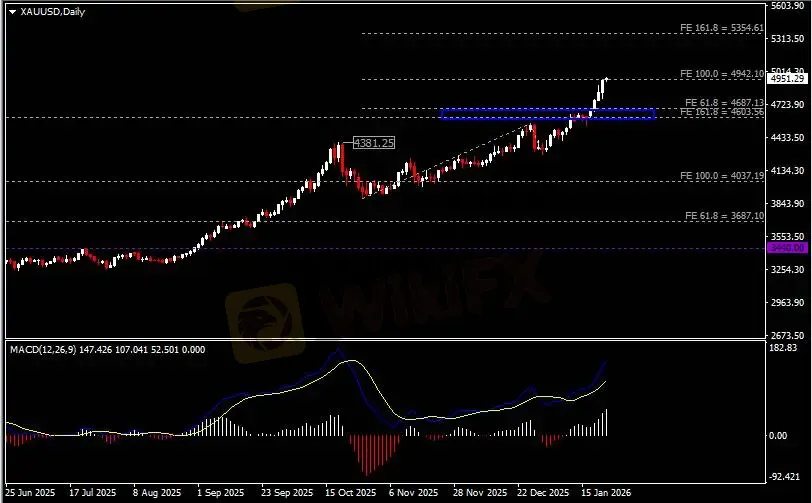Click the 6 Nov 2025 date label

pyautogui.click(x=413, y=493)
